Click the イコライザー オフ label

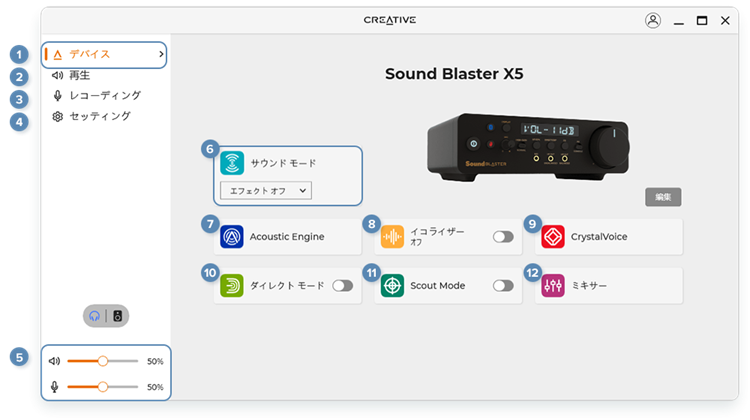437,237
